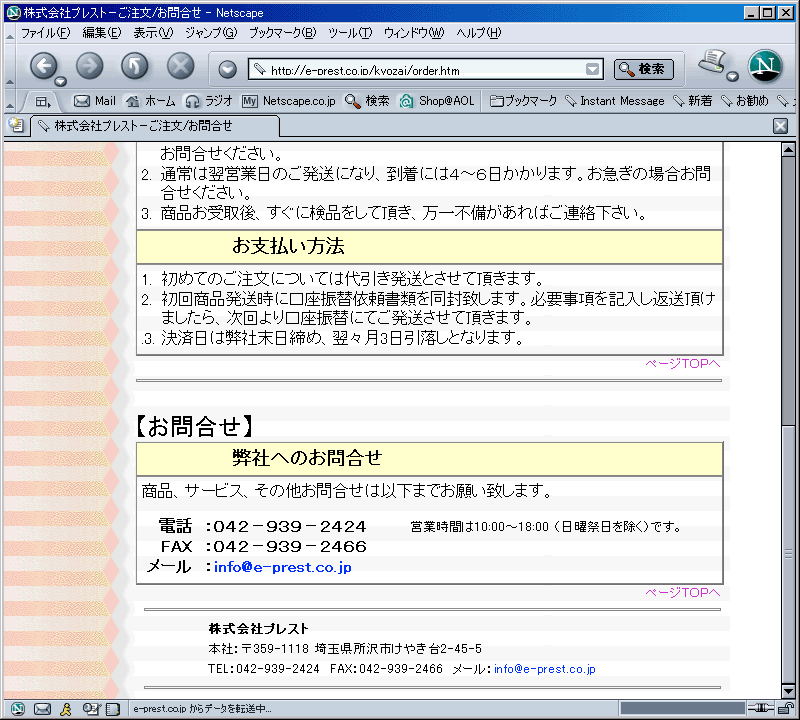Click the status text e-prest.co.jp からデータを転送中
800x720 pixels.
click(x=202, y=709)
